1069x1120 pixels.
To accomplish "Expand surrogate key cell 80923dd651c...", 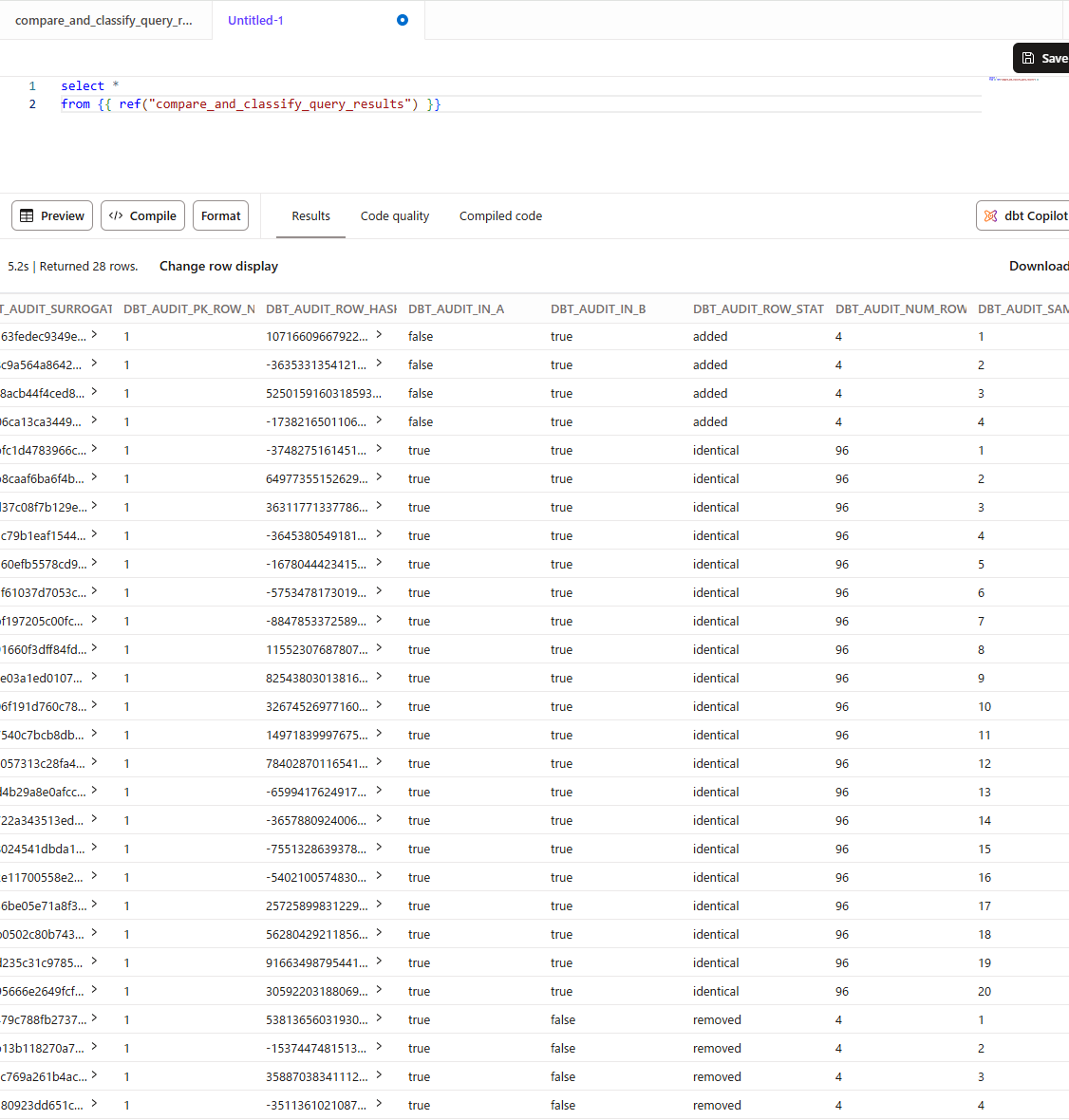I will 94,1104.
